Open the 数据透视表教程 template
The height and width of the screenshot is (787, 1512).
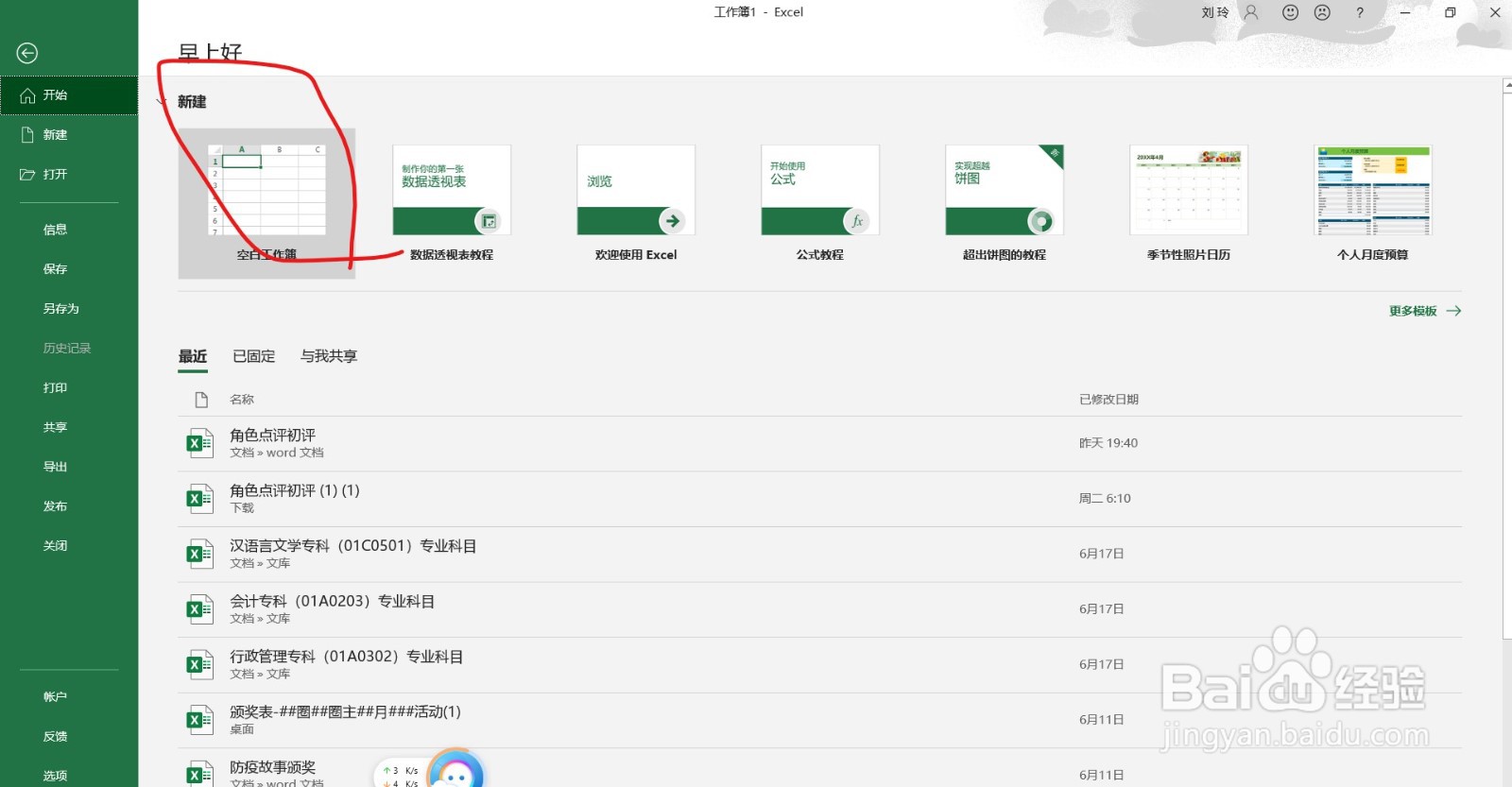pos(452,203)
